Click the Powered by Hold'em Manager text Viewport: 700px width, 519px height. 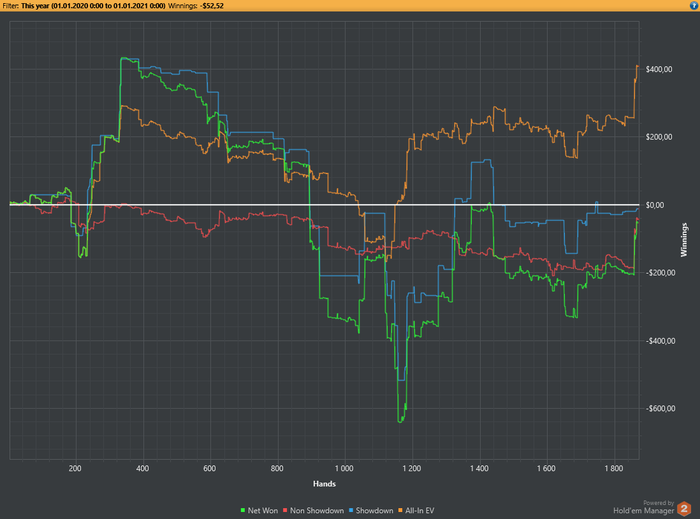[644, 507]
